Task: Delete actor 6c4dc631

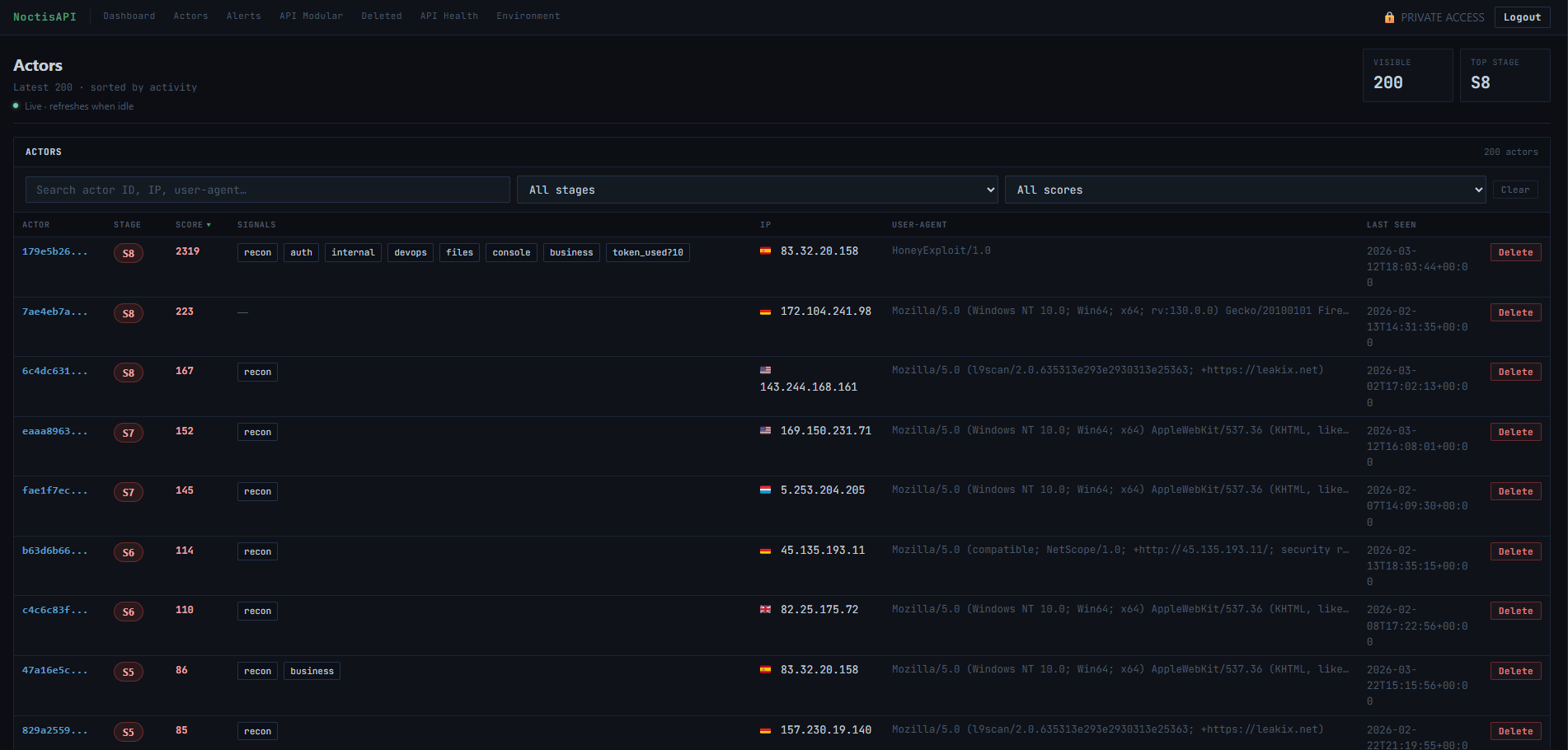Action: (1515, 372)
